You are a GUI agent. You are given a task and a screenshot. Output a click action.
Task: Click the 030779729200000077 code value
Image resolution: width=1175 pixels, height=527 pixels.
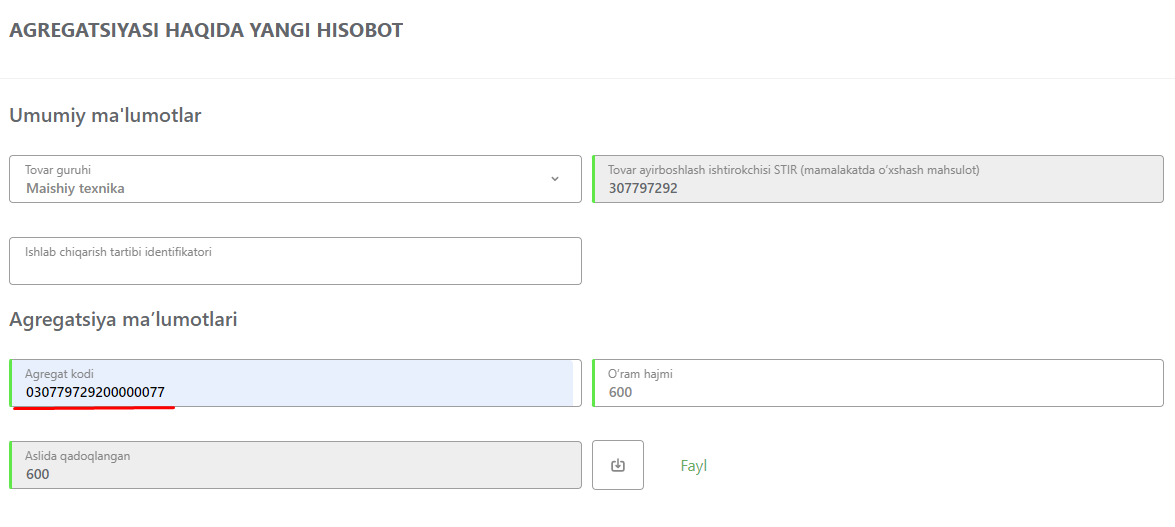tap(95, 392)
